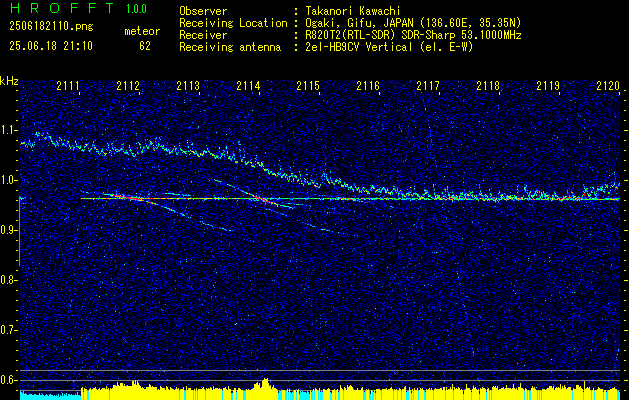
Task: Click the 2113 time marker
Action: 188,86
